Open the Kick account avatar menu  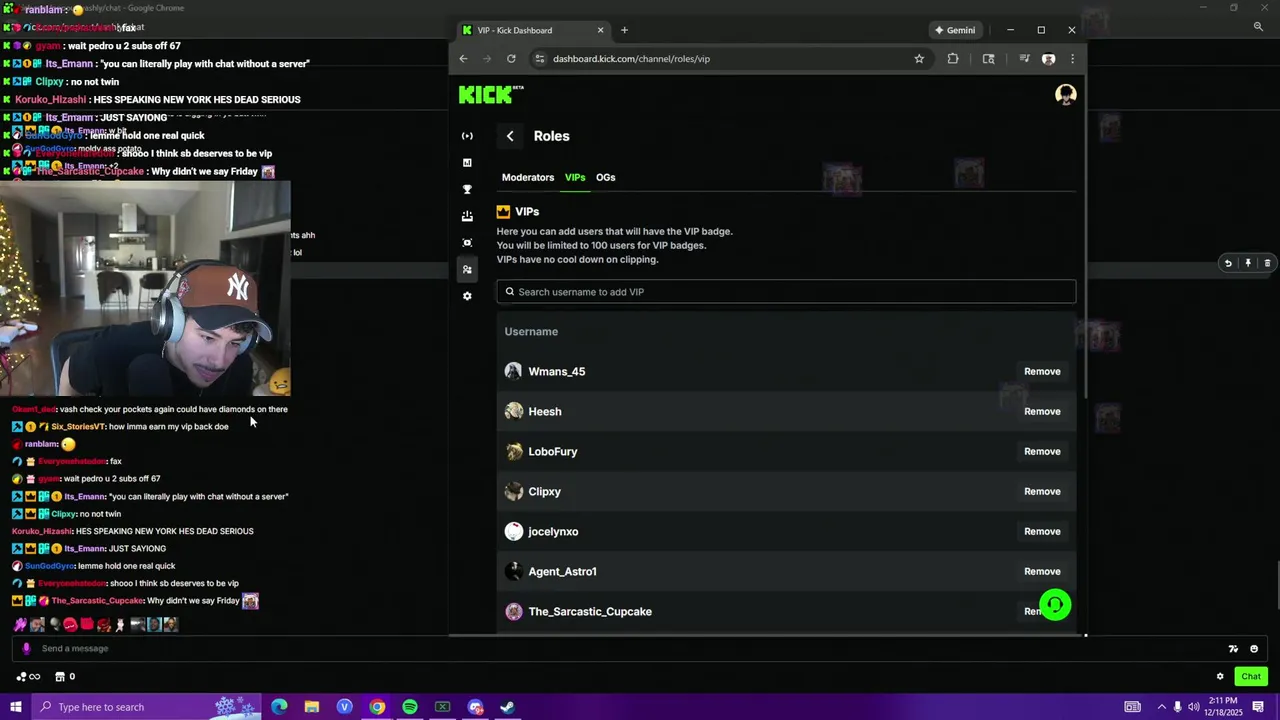pyautogui.click(x=1066, y=95)
